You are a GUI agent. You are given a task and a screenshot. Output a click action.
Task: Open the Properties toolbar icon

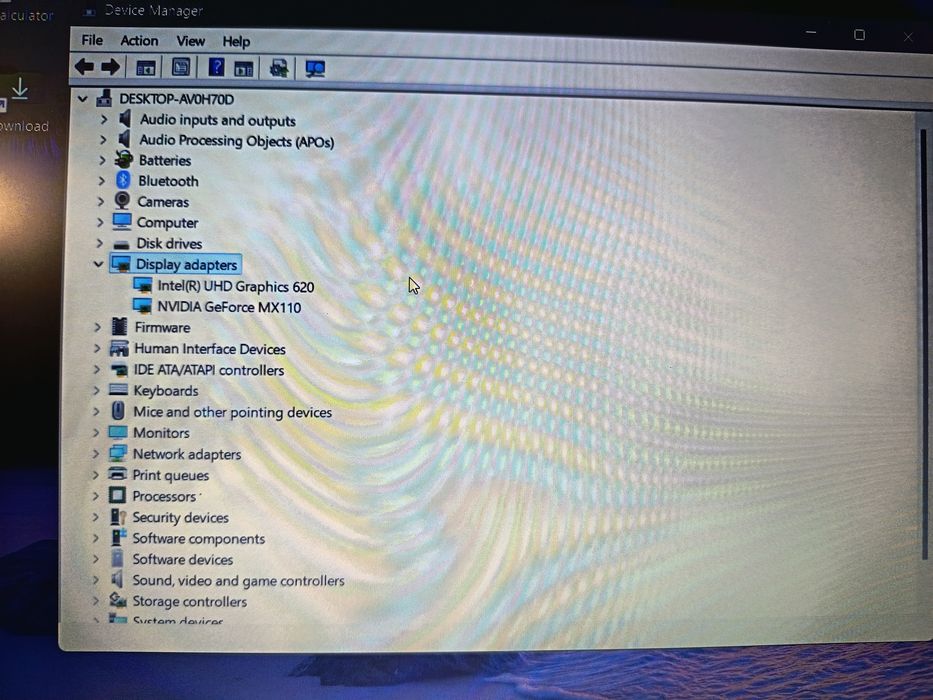181,67
